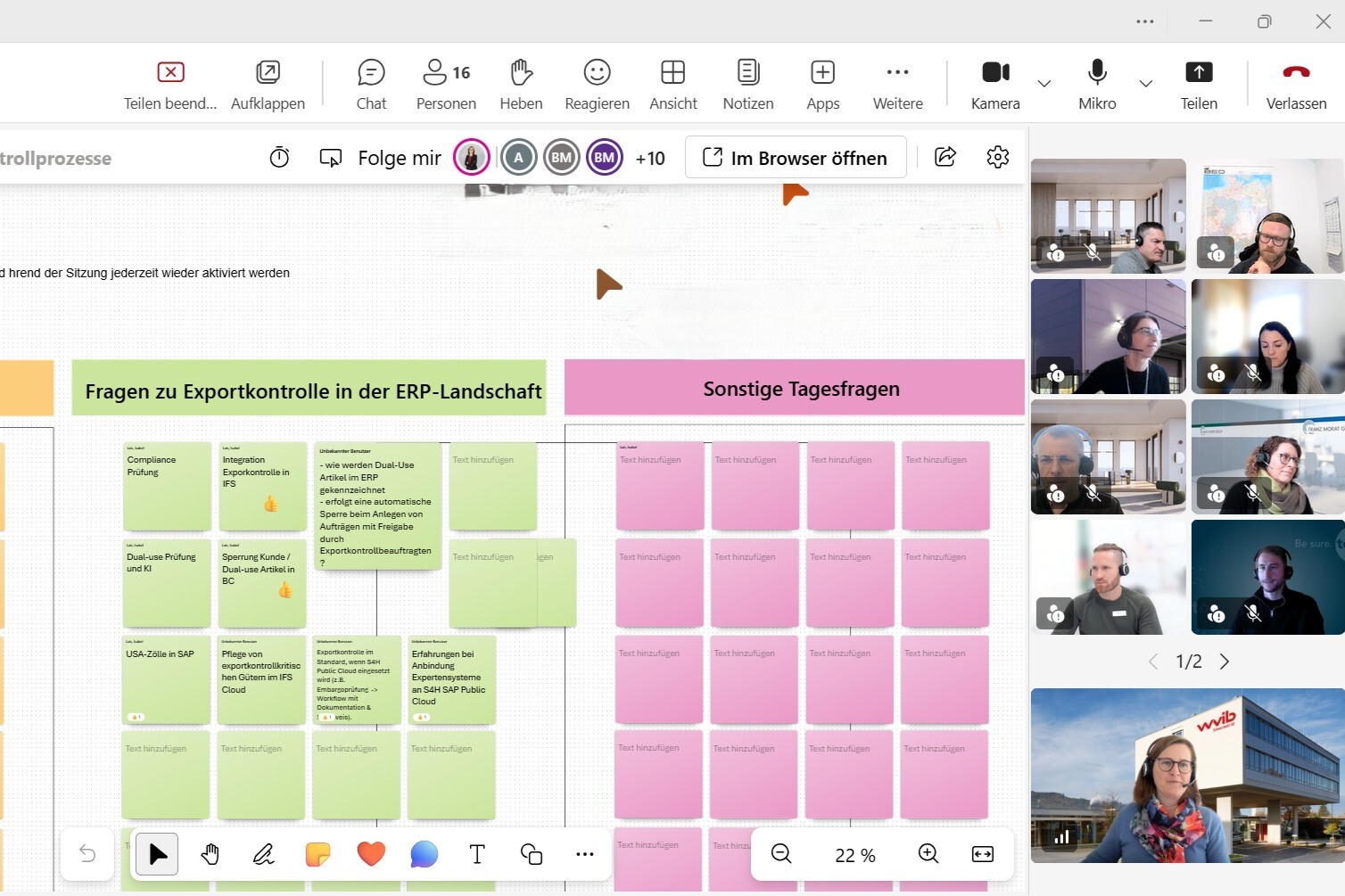Click the heart reaction tool
This screenshot has height=896, width=1345.
coord(371,853)
